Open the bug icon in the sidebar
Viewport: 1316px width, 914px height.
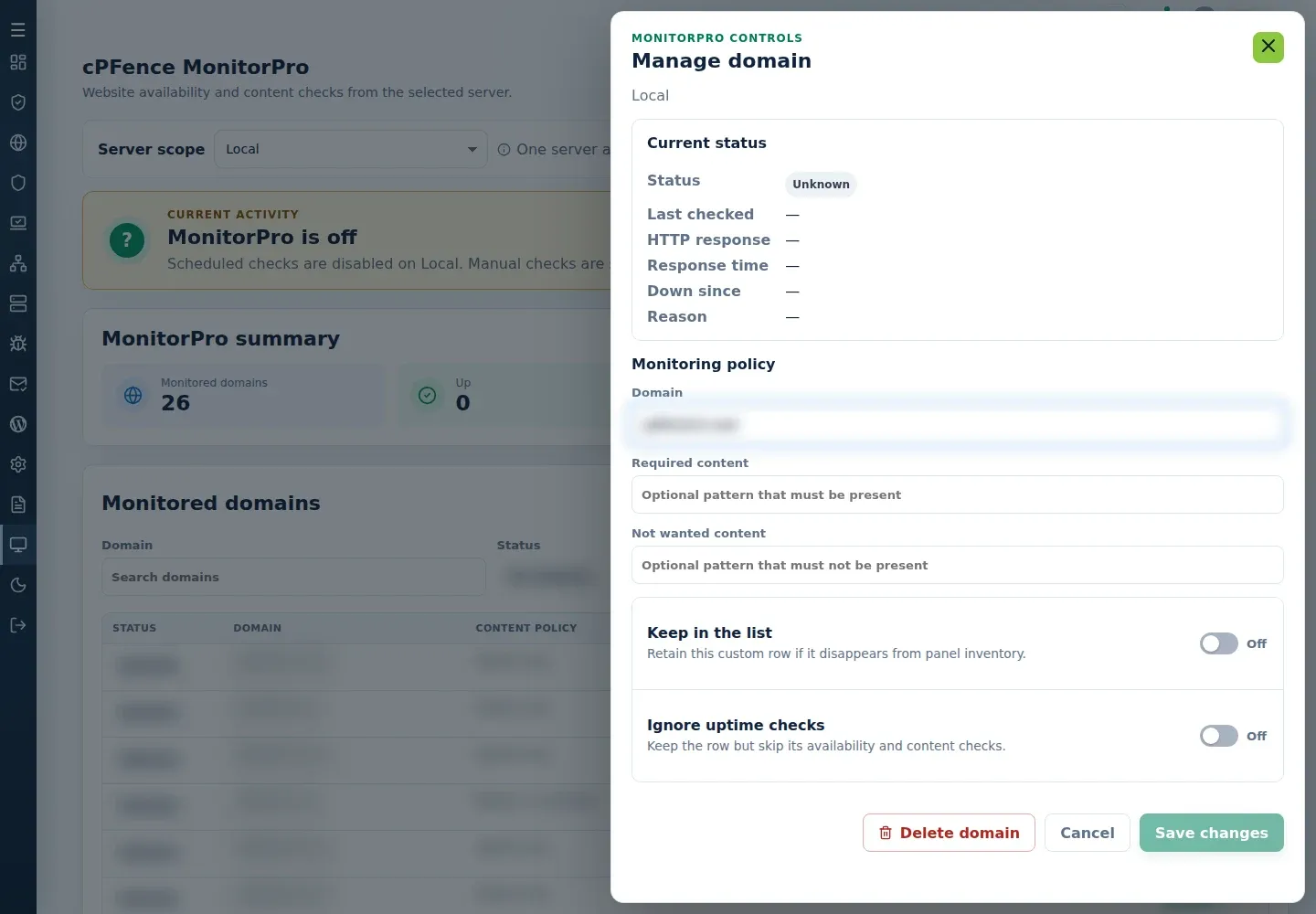click(18, 344)
